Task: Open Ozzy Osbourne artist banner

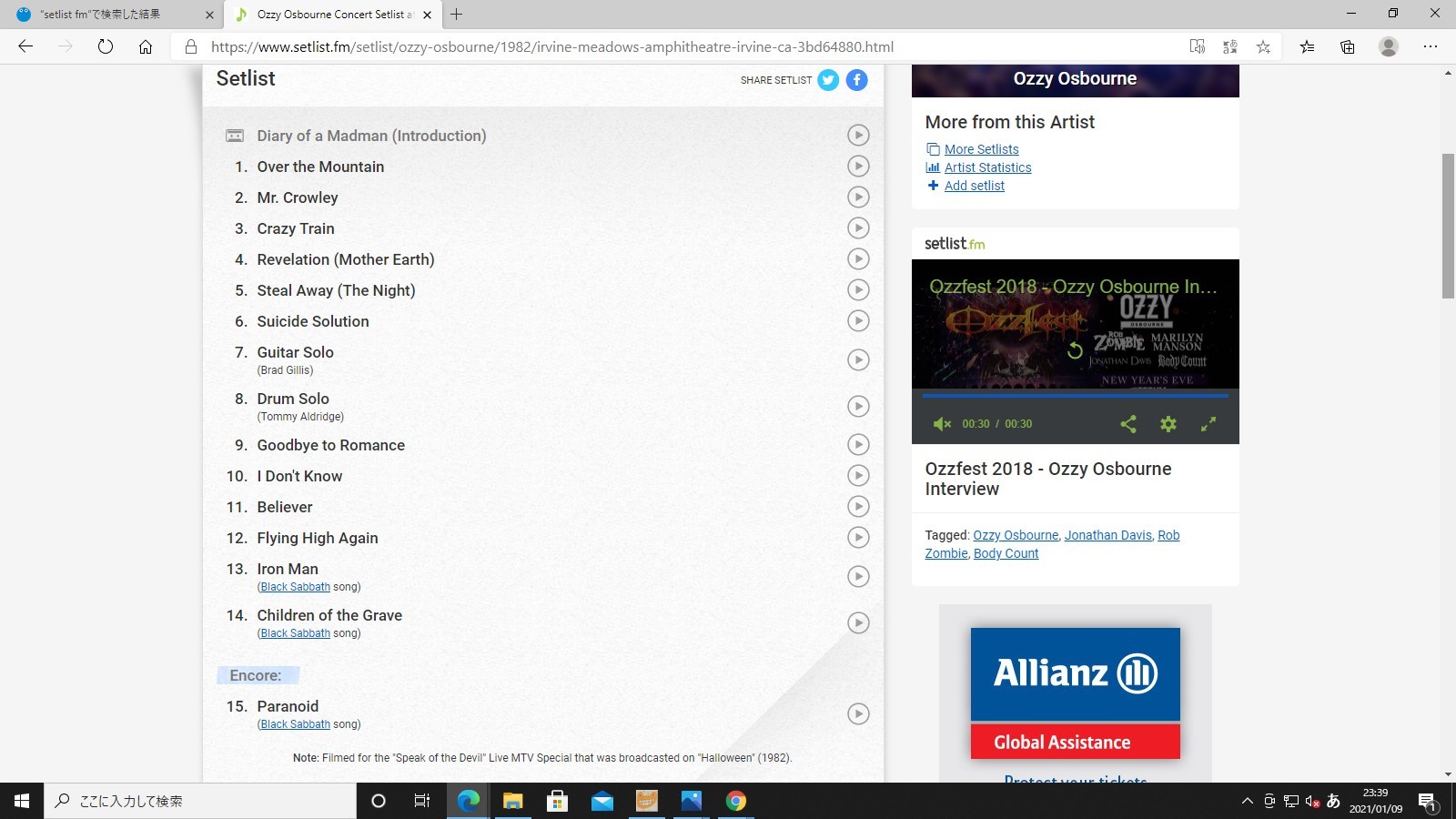Action: point(1076,80)
